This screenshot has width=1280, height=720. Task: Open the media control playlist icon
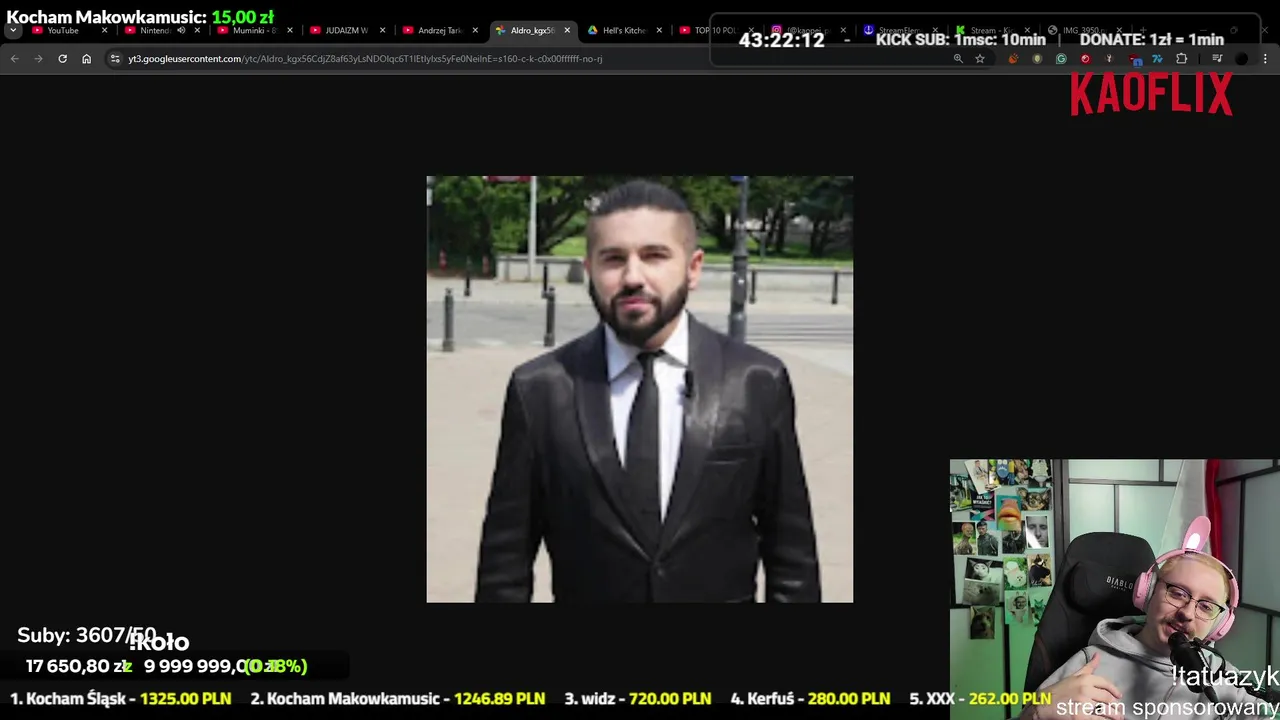1217,59
